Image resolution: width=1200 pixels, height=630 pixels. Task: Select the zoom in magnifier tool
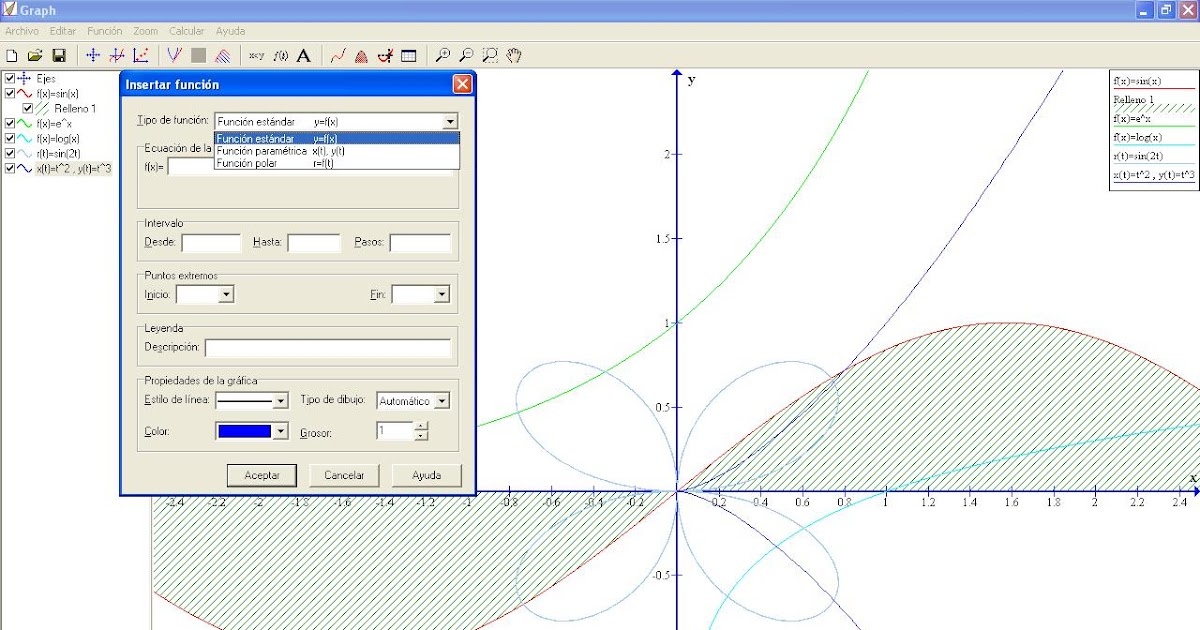click(x=444, y=55)
